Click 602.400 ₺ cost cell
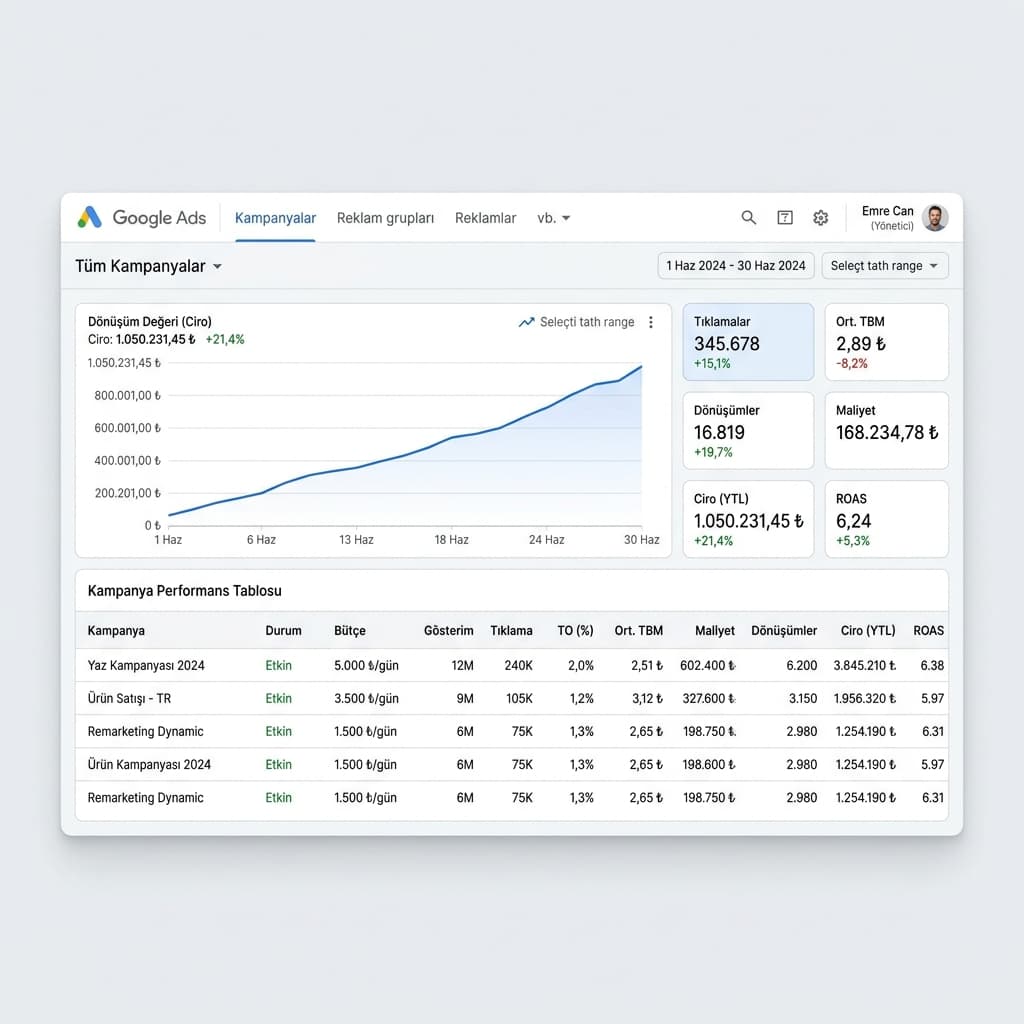The image size is (1024, 1024). (x=708, y=665)
